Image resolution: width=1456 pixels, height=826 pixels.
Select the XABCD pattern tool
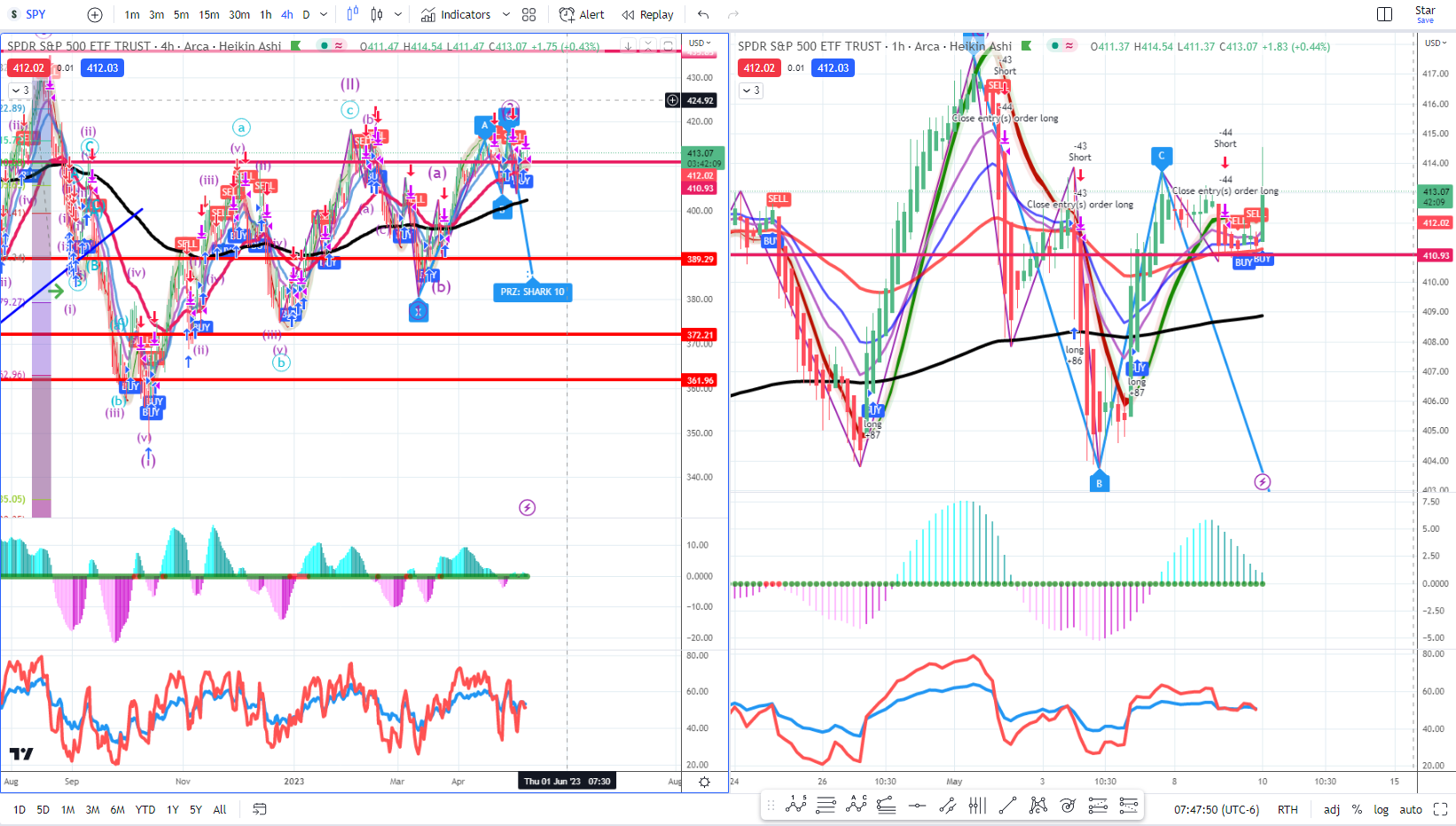click(1037, 806)
